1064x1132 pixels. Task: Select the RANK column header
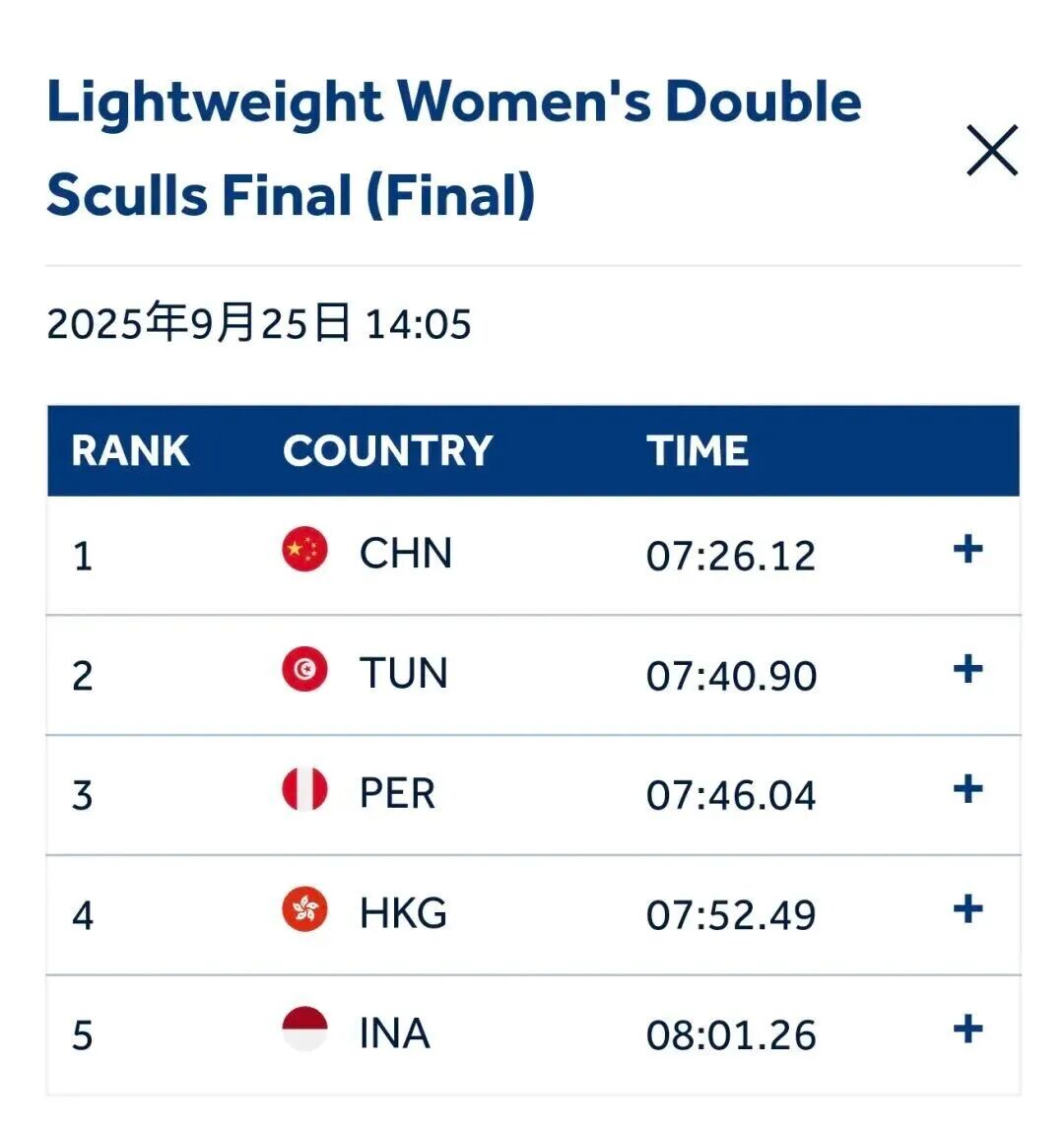point(131,450)
